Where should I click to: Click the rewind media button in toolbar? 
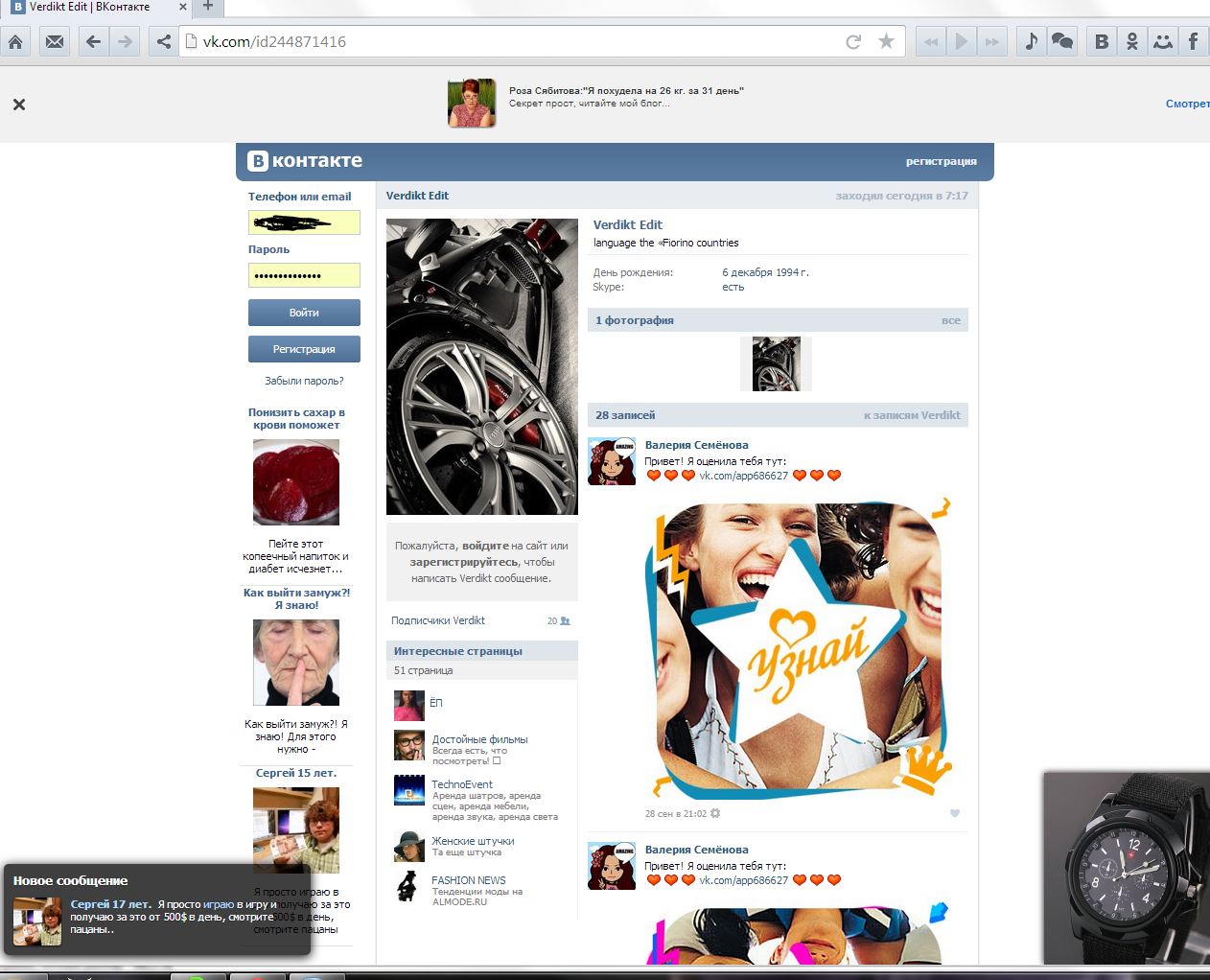(x=930, y=41)
